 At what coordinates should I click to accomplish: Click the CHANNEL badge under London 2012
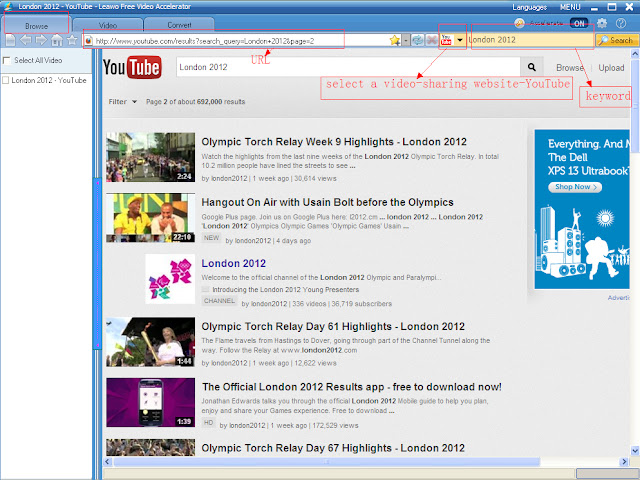[219, 301]
